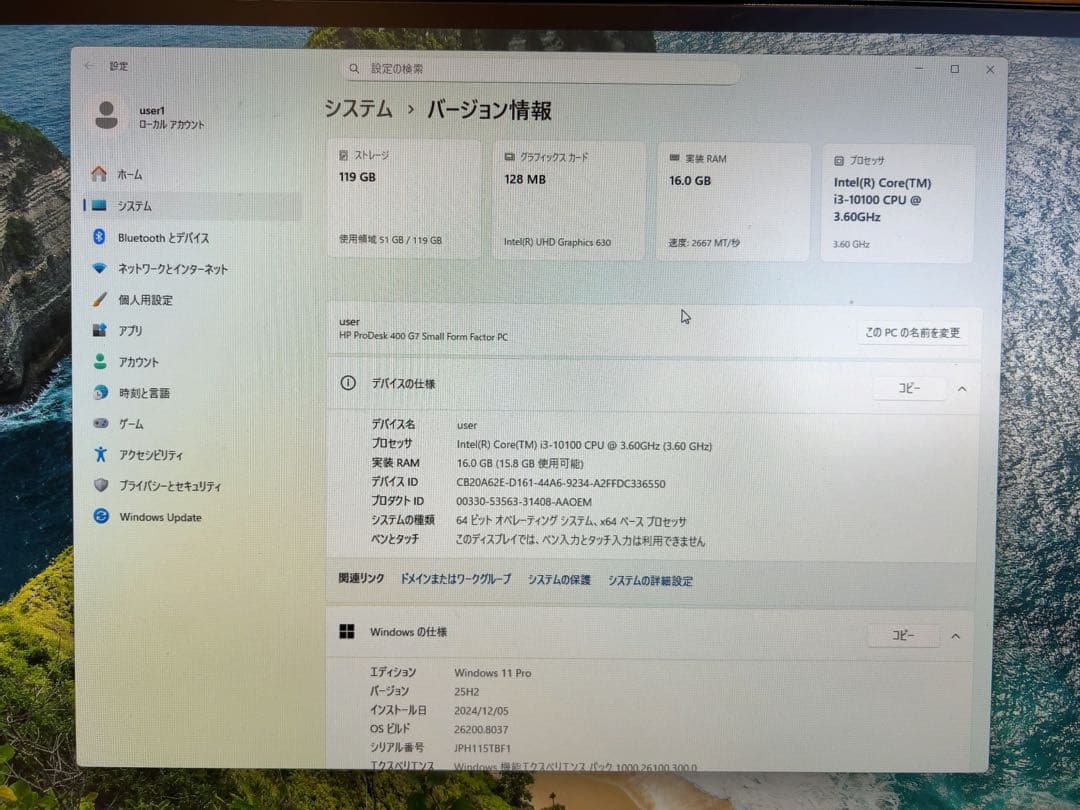Collapse the デバイスの仕様 section chevron

[x=962, y=389]
